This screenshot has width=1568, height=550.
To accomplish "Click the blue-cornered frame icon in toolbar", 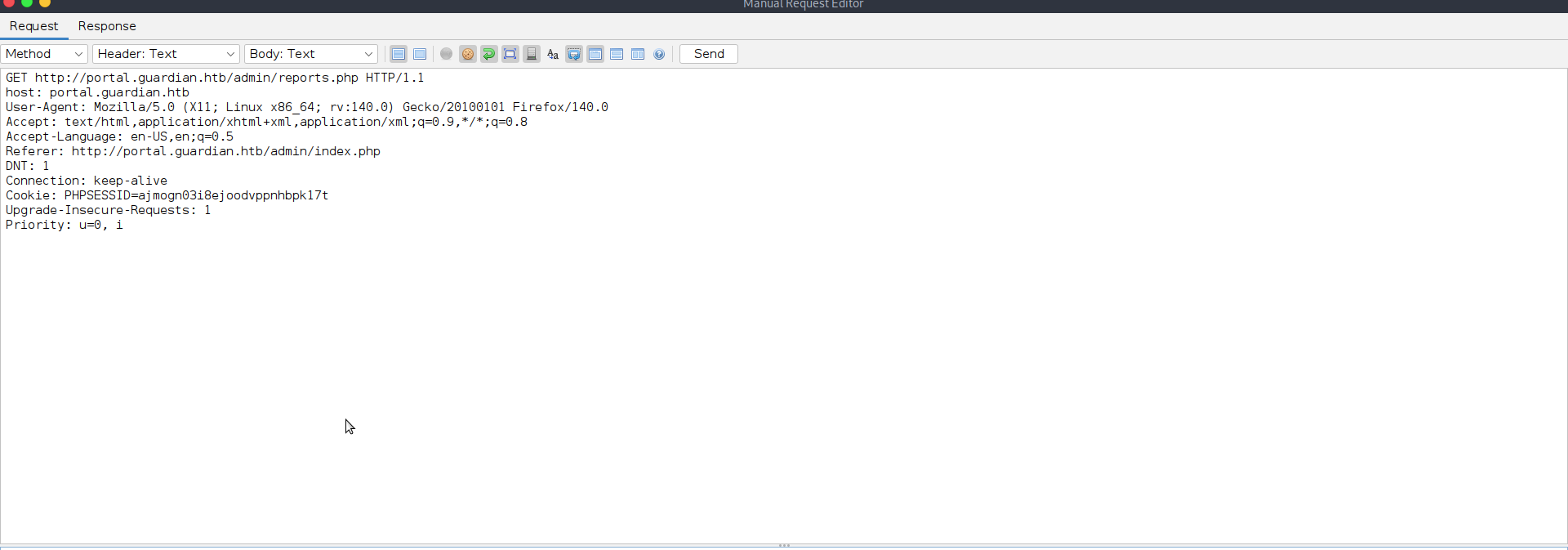I will [510, 54].
